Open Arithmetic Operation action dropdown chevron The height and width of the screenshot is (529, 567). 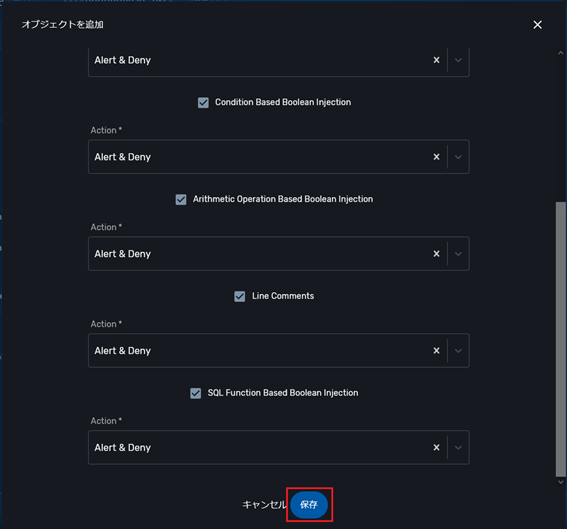pos(458,254)
